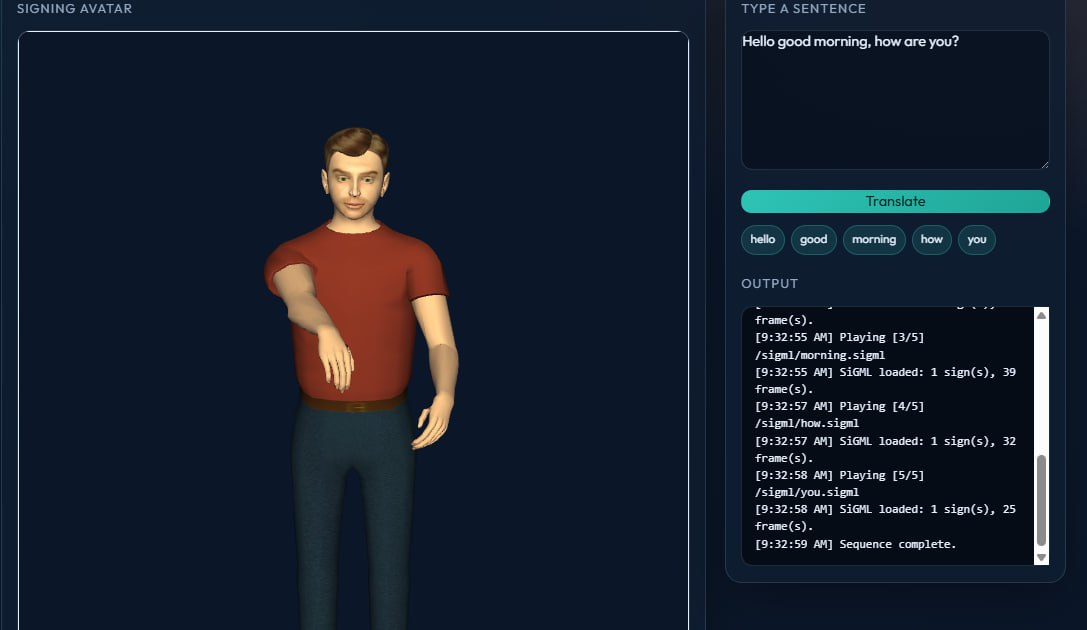This screenshot has width=1087, height=630.
Task: Click the '/sigml/morning.sigml' log line
Action: coord(819,355)
